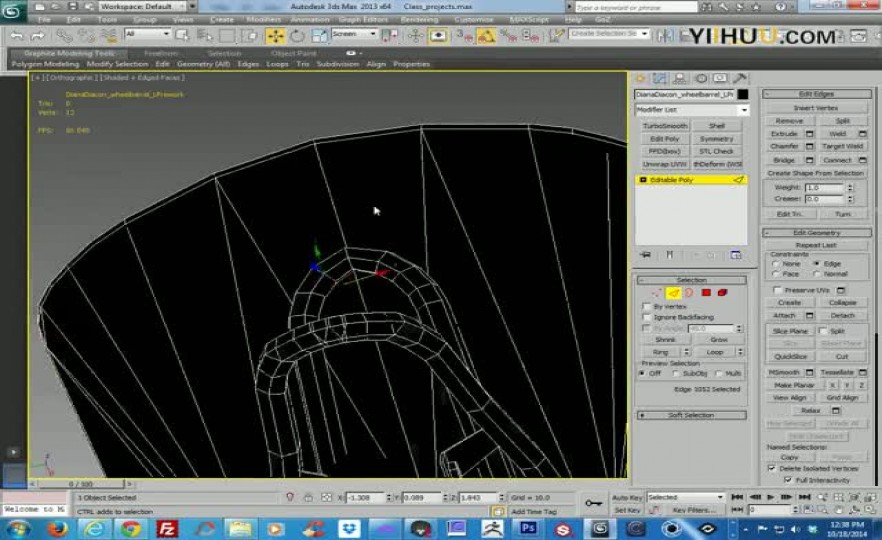This screenshot has height=540, width=882.
Task: Select the Normal constraint radio button
Action: [816, 274]
